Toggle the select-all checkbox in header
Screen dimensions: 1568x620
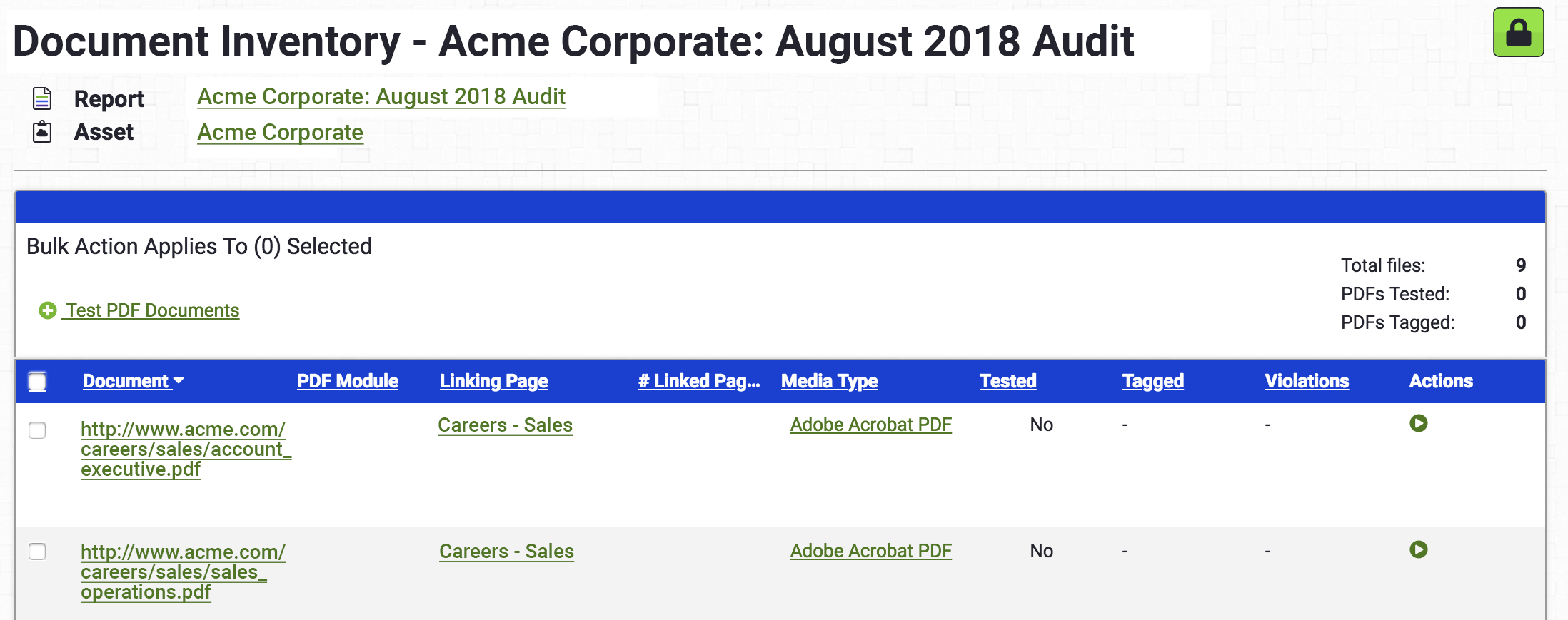(x=37, y=382)
